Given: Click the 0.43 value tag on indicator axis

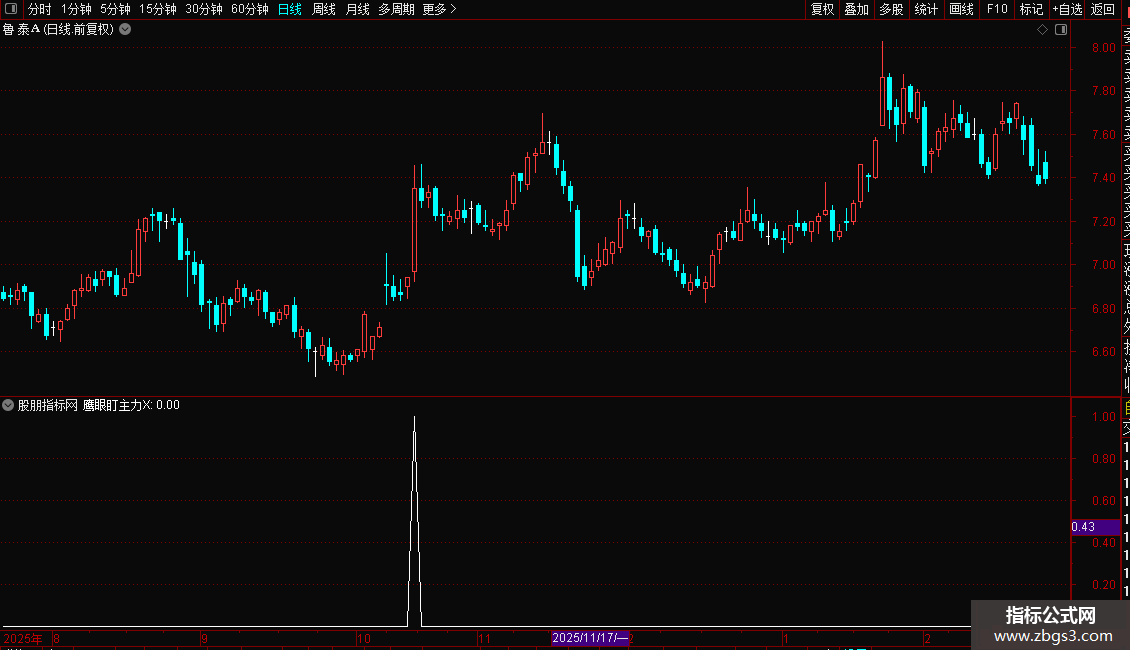Looking at the screenshot, I should click(1095, 527).
